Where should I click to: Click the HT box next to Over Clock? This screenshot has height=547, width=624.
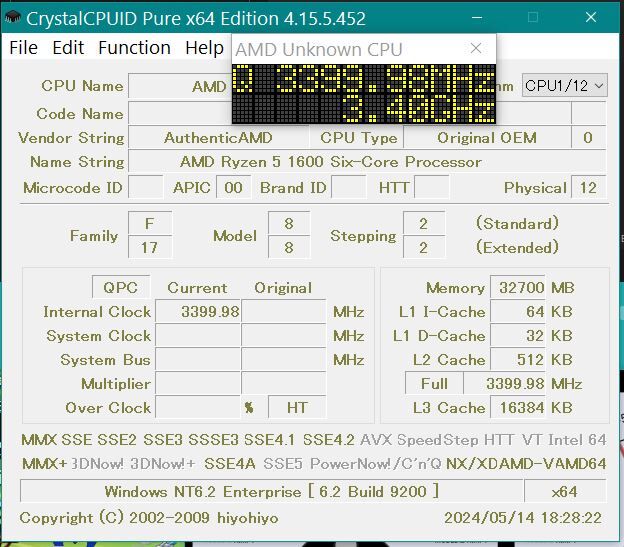click(x=297, y=407)
